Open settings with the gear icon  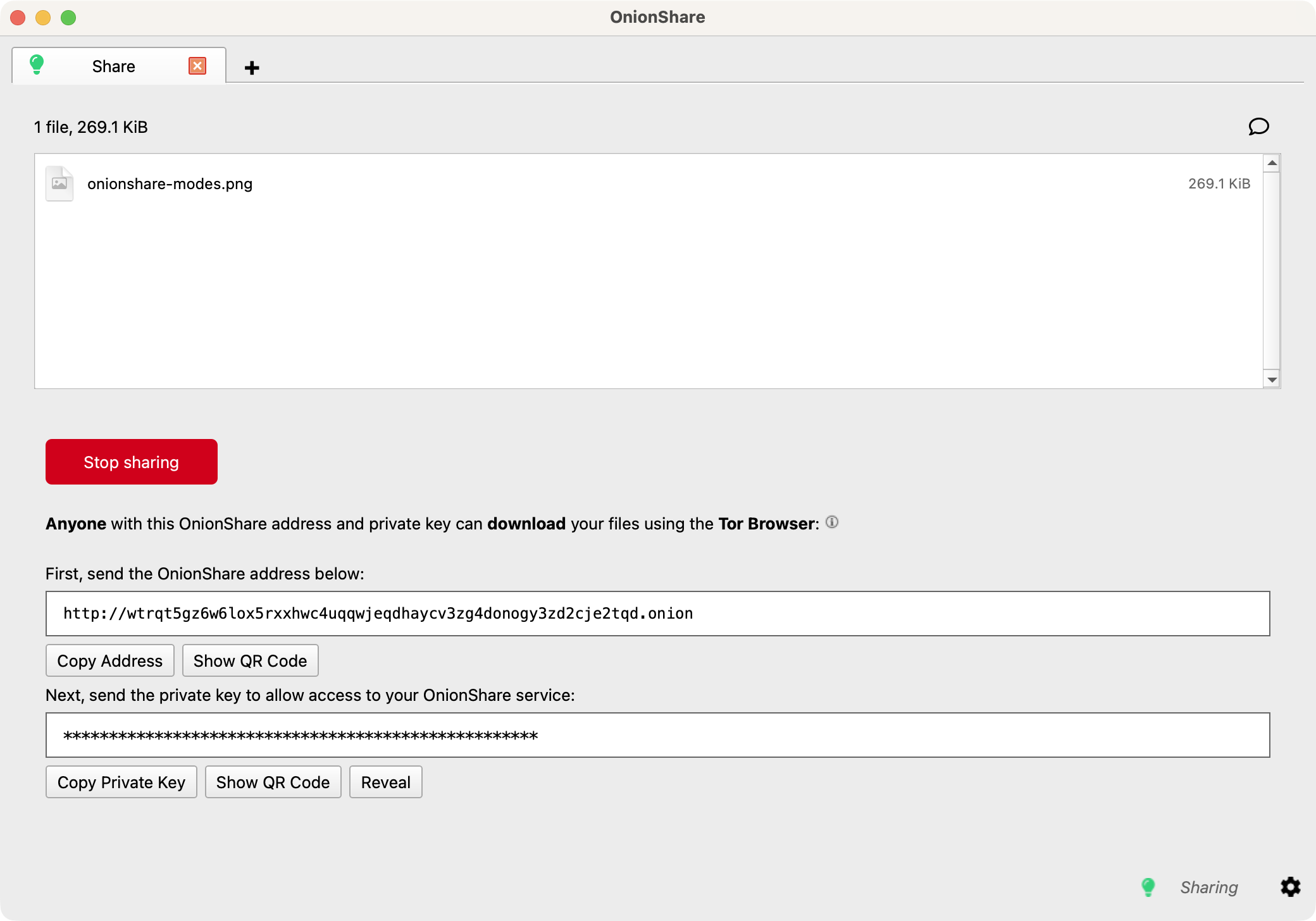pos(1291,887)
